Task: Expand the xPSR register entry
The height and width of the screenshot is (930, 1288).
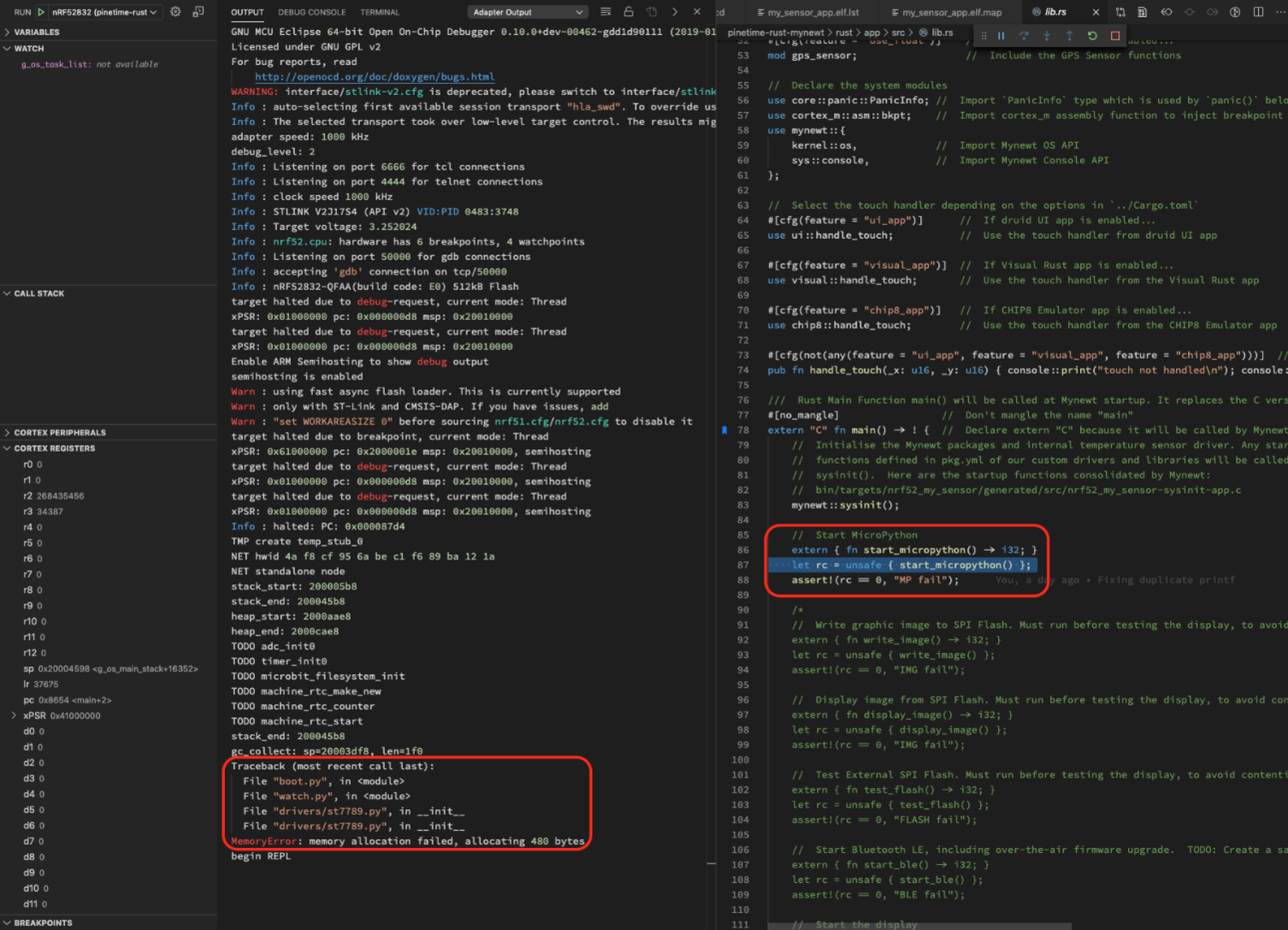Action: 14,716
